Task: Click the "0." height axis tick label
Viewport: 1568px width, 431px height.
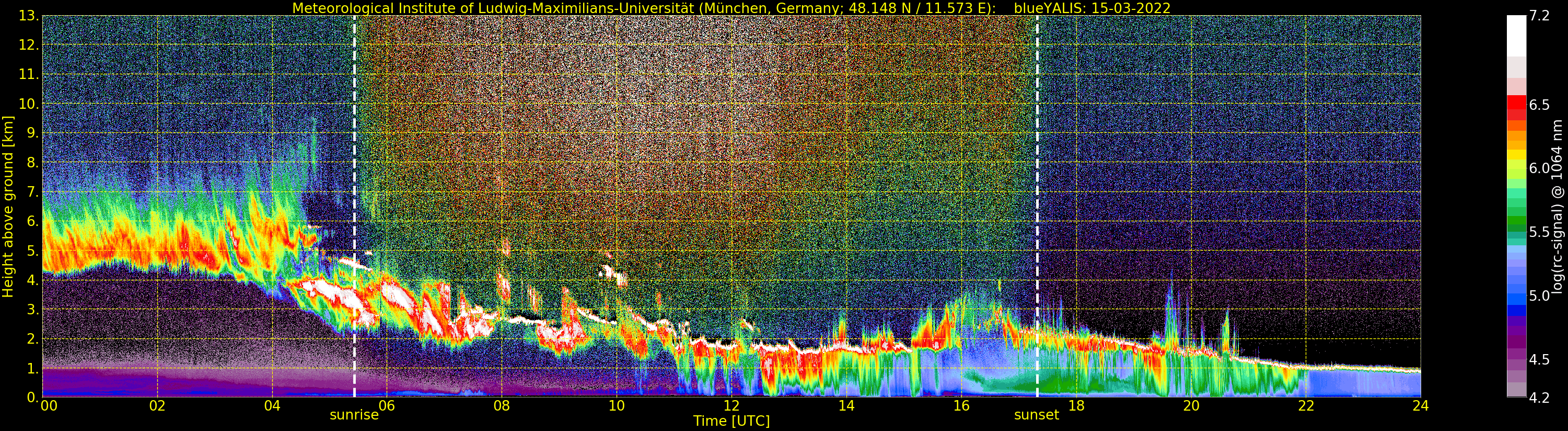Action: coord(33,396)
